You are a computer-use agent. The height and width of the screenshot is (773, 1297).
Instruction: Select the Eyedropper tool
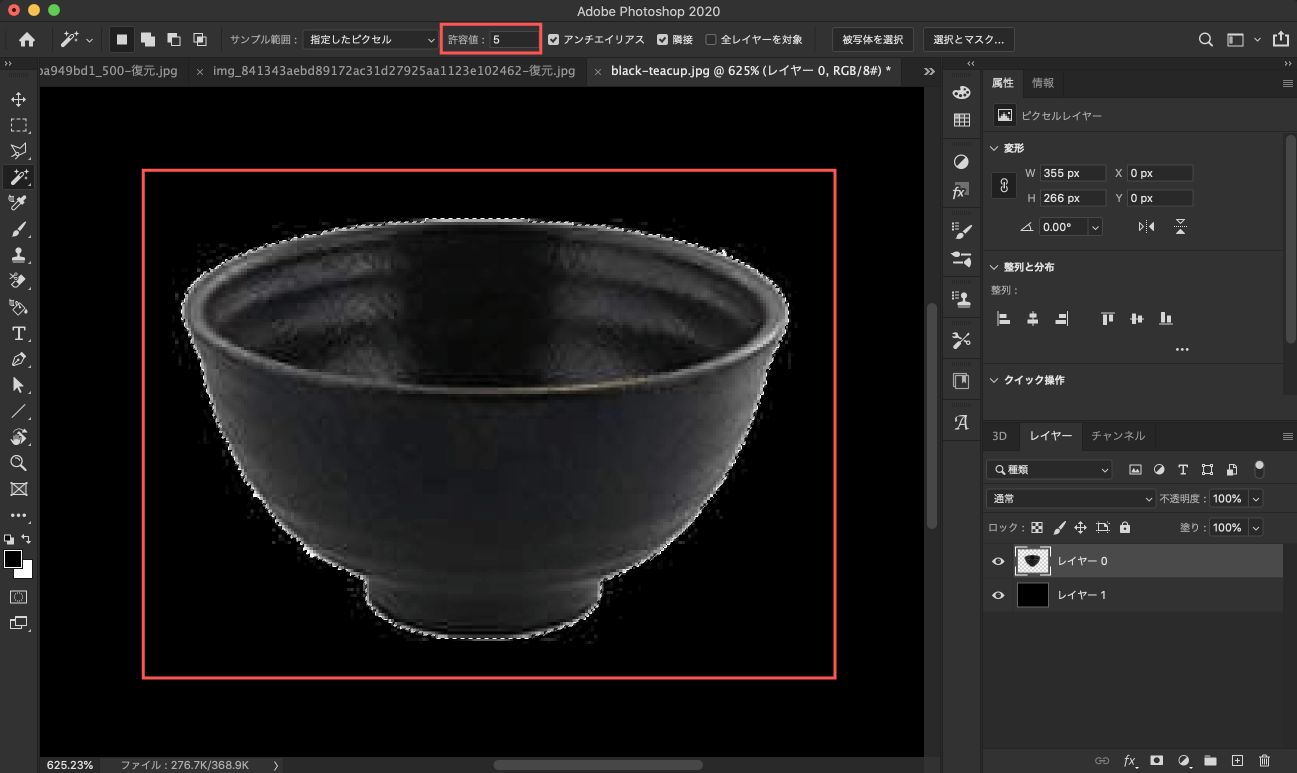(x=19, y=203)
